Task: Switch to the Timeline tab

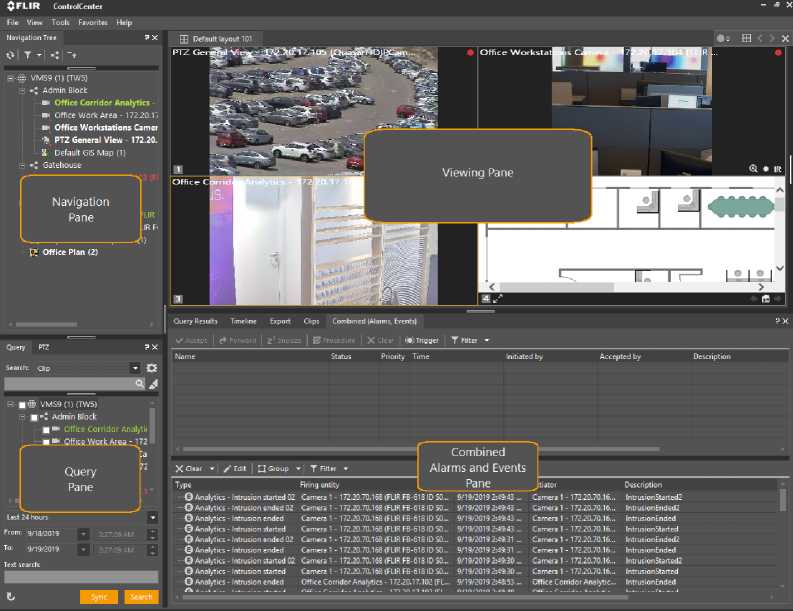Action: click(243, 321)
